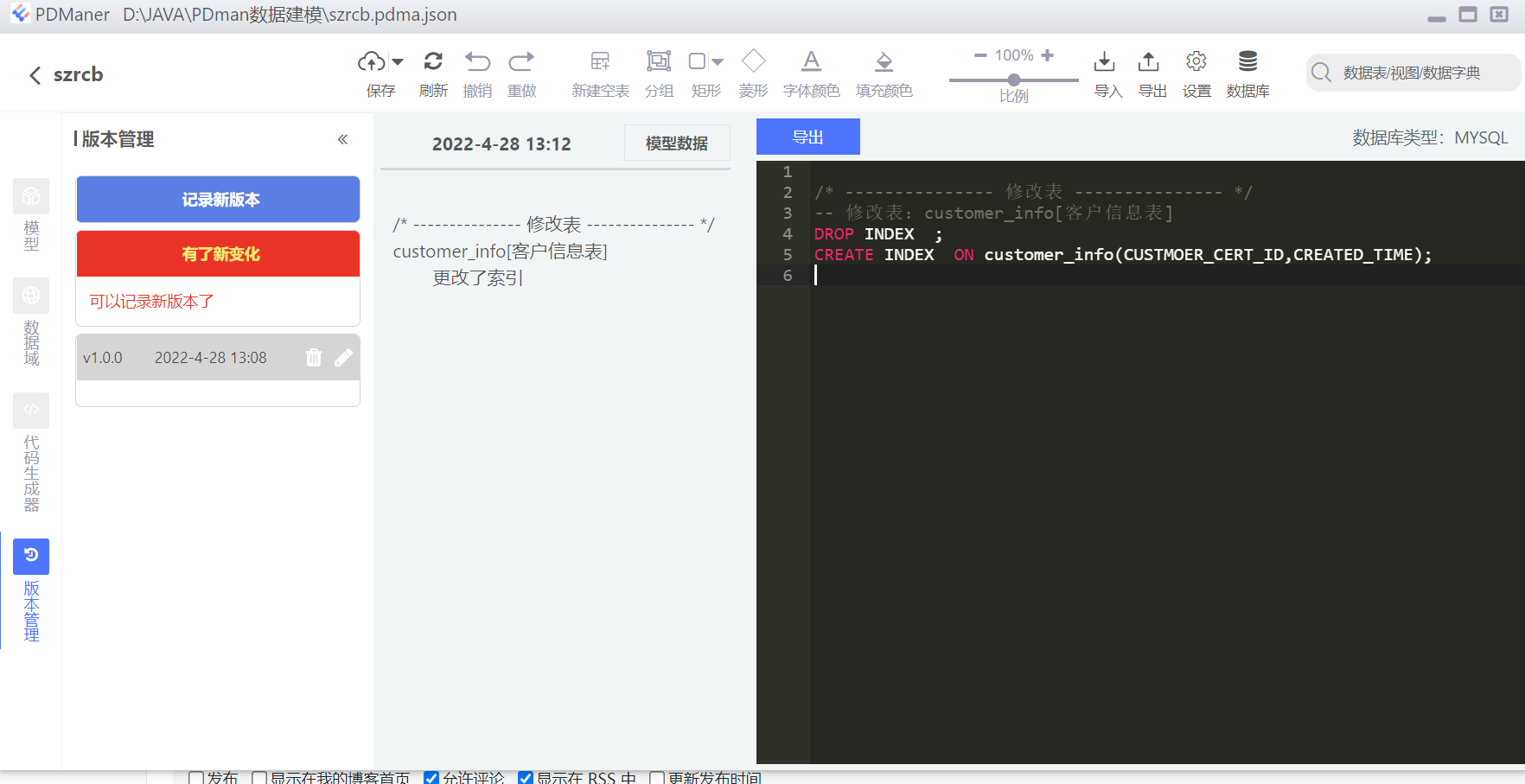Switch to the 模型数据 tab
Image resolution: width=1525 pixels, height=784 pixels.
(x=677, y=143)
